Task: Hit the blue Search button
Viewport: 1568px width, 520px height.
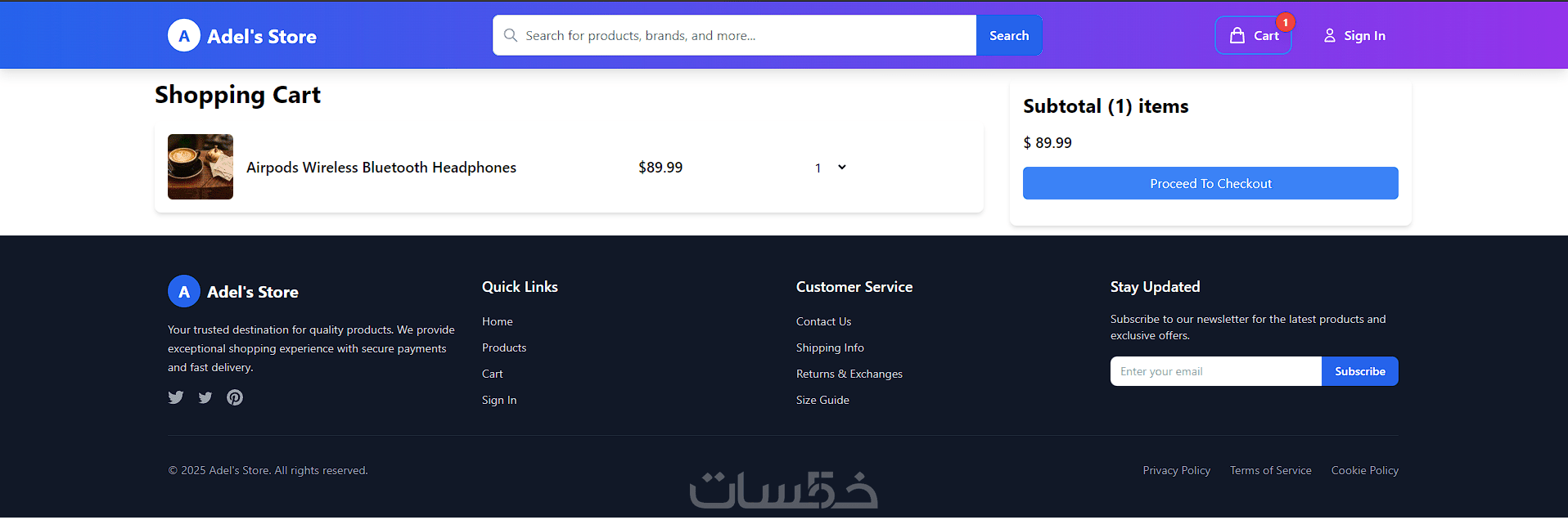Action: pos(1009,35)
